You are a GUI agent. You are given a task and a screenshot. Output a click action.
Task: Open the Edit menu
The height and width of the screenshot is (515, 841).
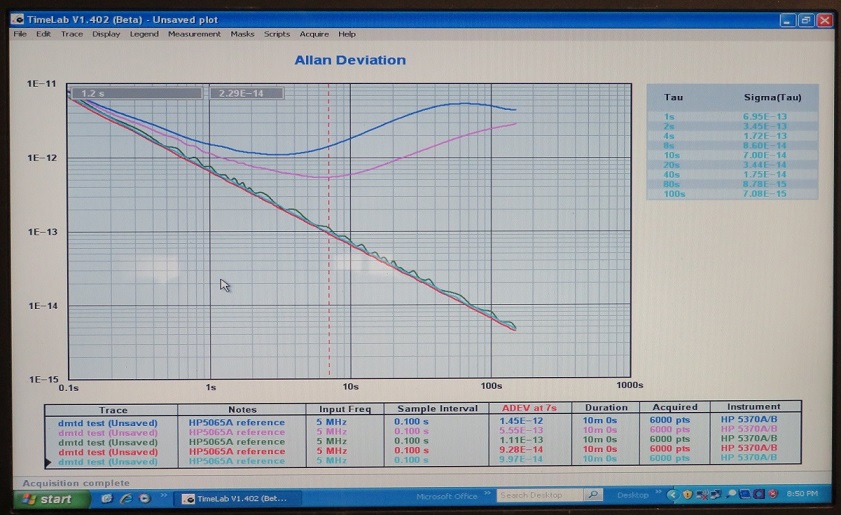coord(43,34)
